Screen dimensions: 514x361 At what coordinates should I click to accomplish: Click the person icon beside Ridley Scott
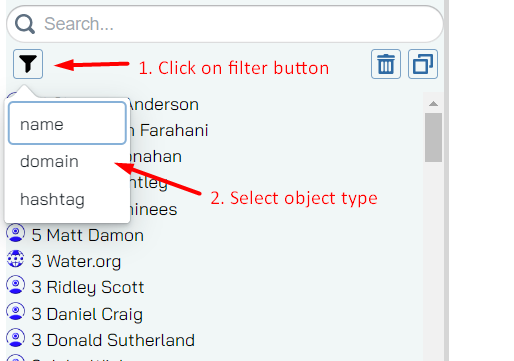pos(15,285)
